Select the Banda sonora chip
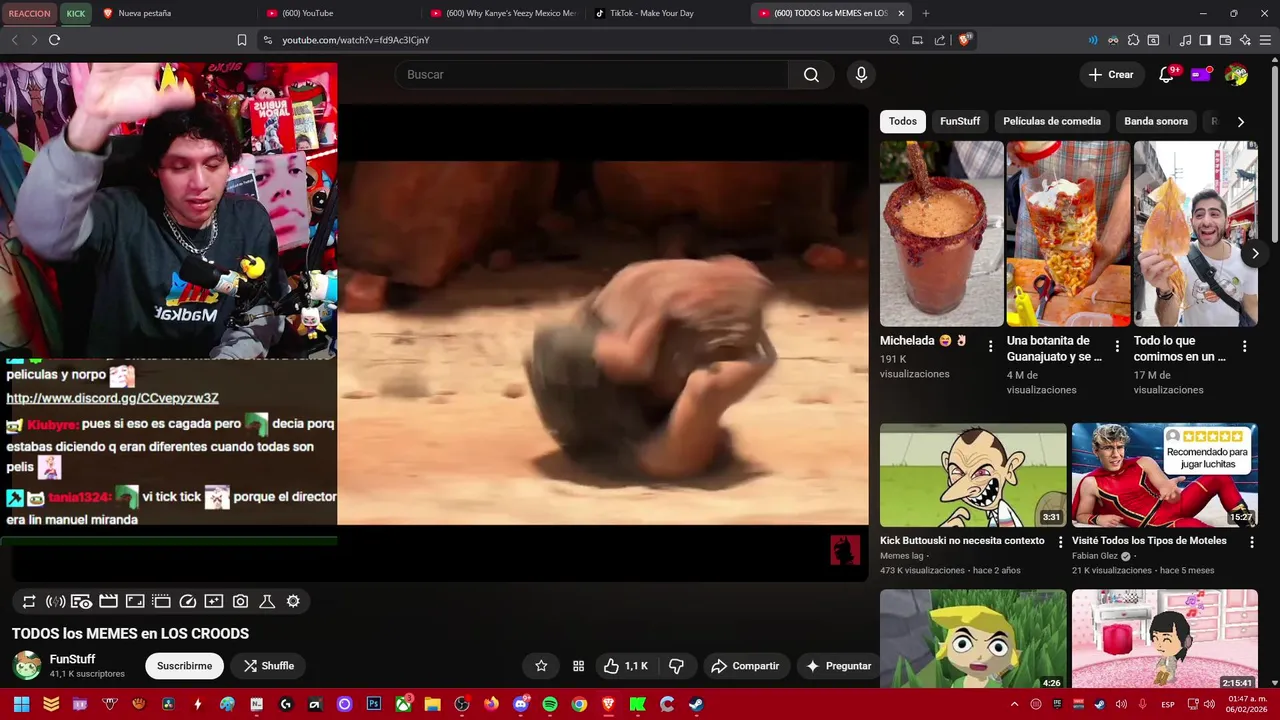The image size is (1280, 720). [1156, 121]
